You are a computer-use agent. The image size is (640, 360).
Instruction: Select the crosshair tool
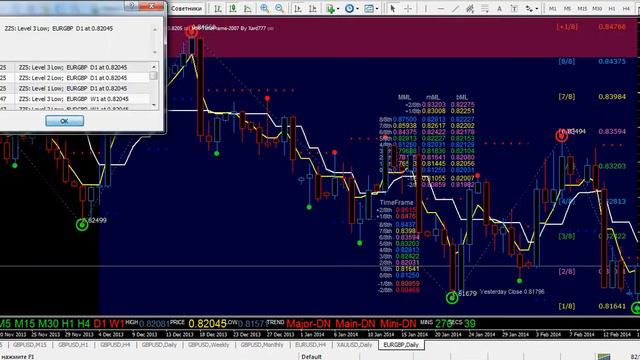point(408,9)
